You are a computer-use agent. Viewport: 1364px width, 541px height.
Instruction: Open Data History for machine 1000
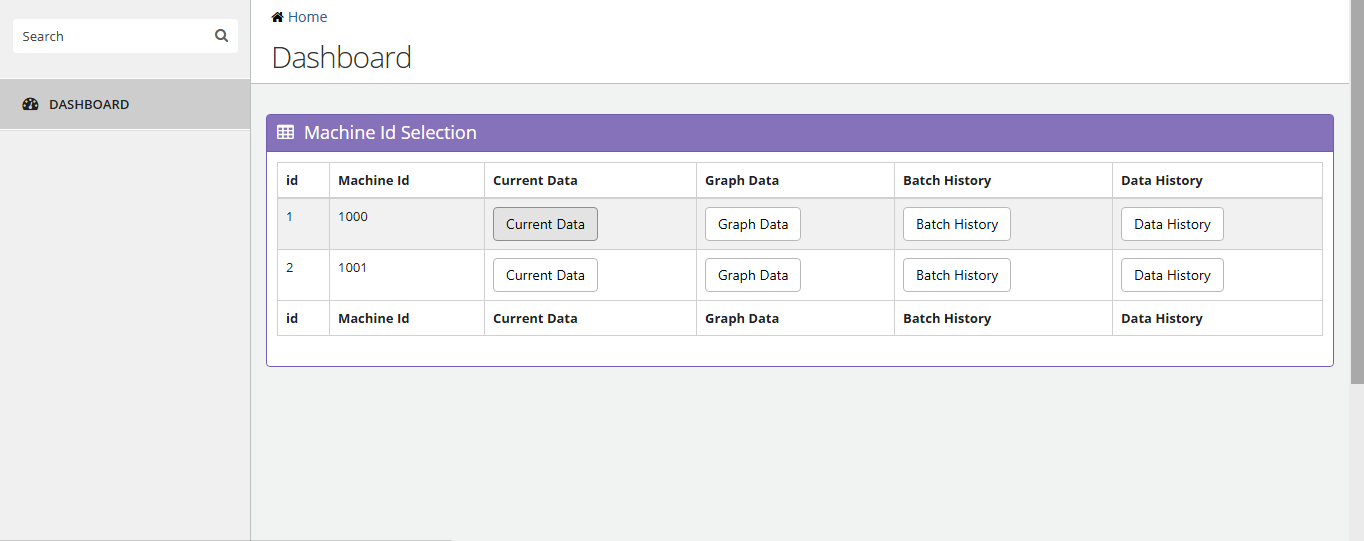1172,224
